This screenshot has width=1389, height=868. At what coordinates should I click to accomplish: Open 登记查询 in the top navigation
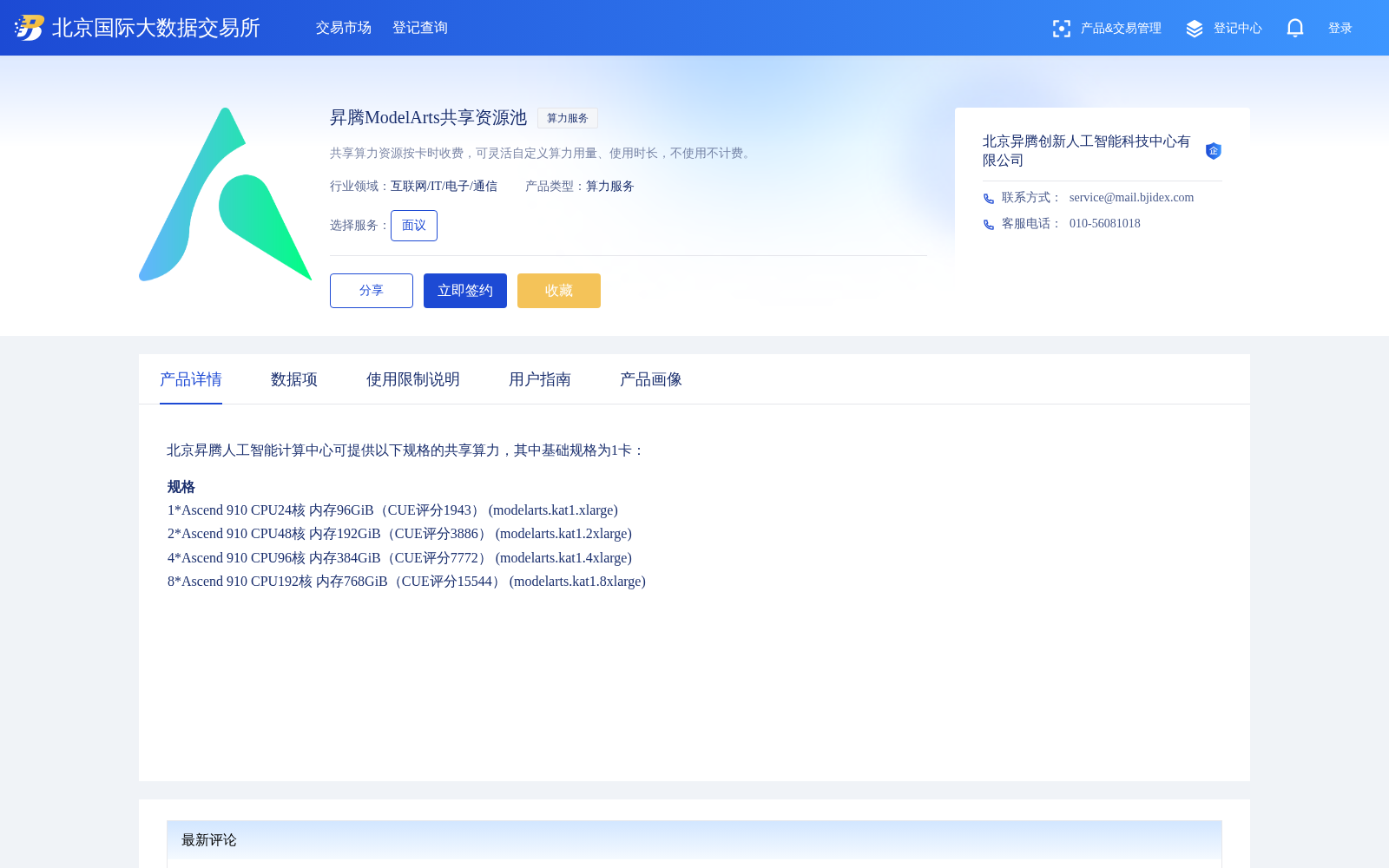(x=420, y=28)
